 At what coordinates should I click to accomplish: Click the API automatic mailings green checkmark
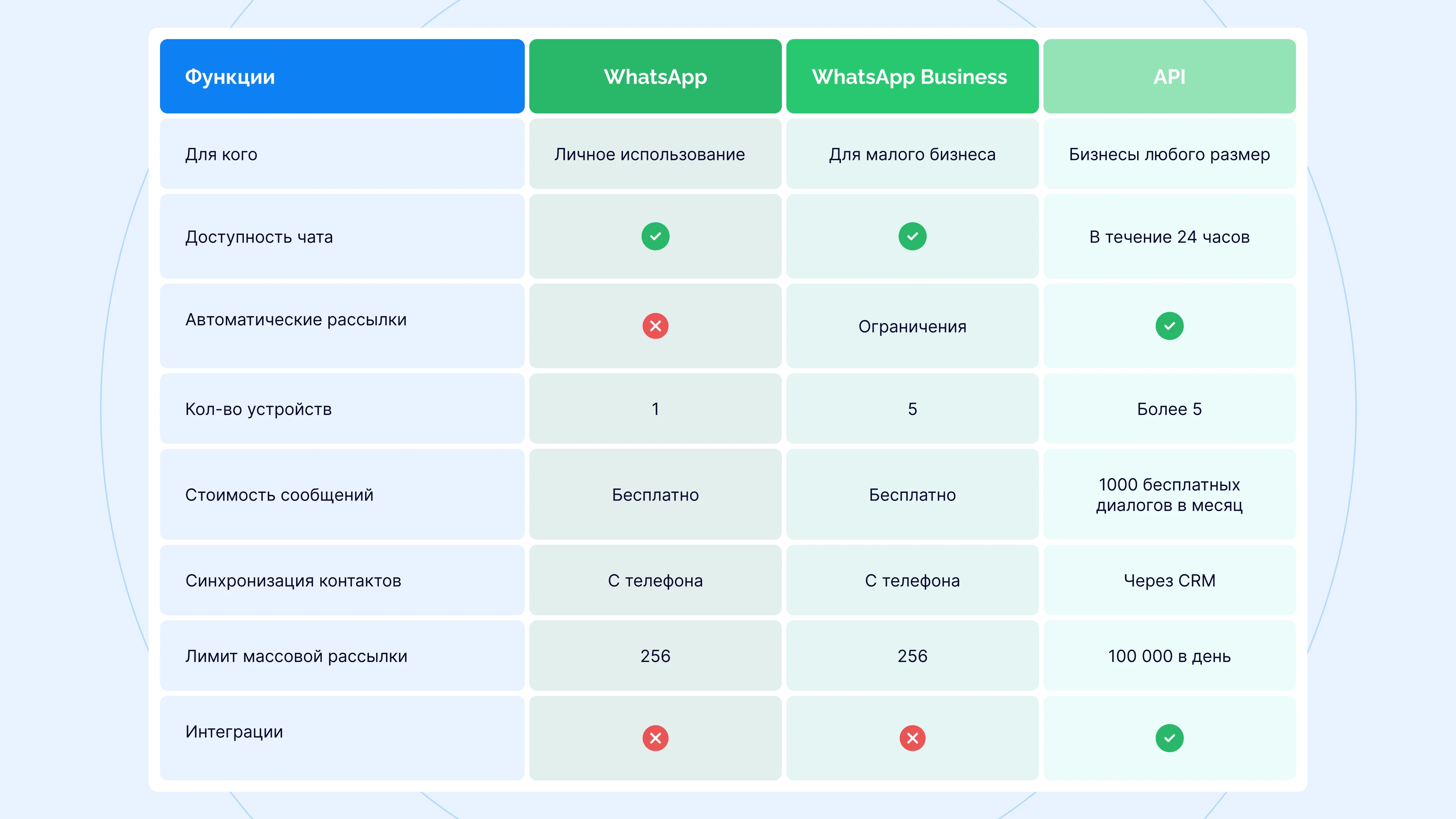point(1169,326)
